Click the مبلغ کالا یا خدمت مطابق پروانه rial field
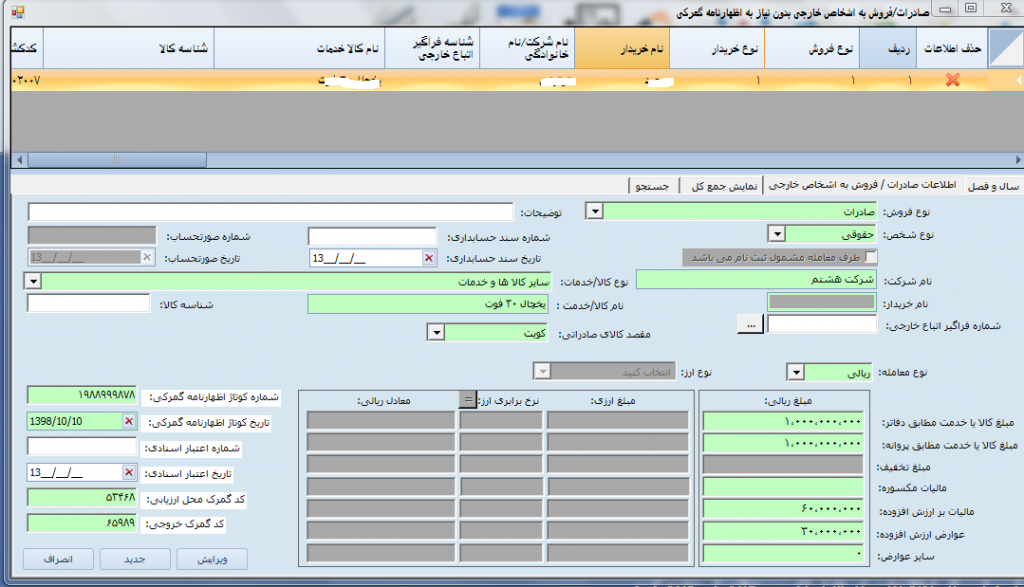 click(x=783, y=444)
